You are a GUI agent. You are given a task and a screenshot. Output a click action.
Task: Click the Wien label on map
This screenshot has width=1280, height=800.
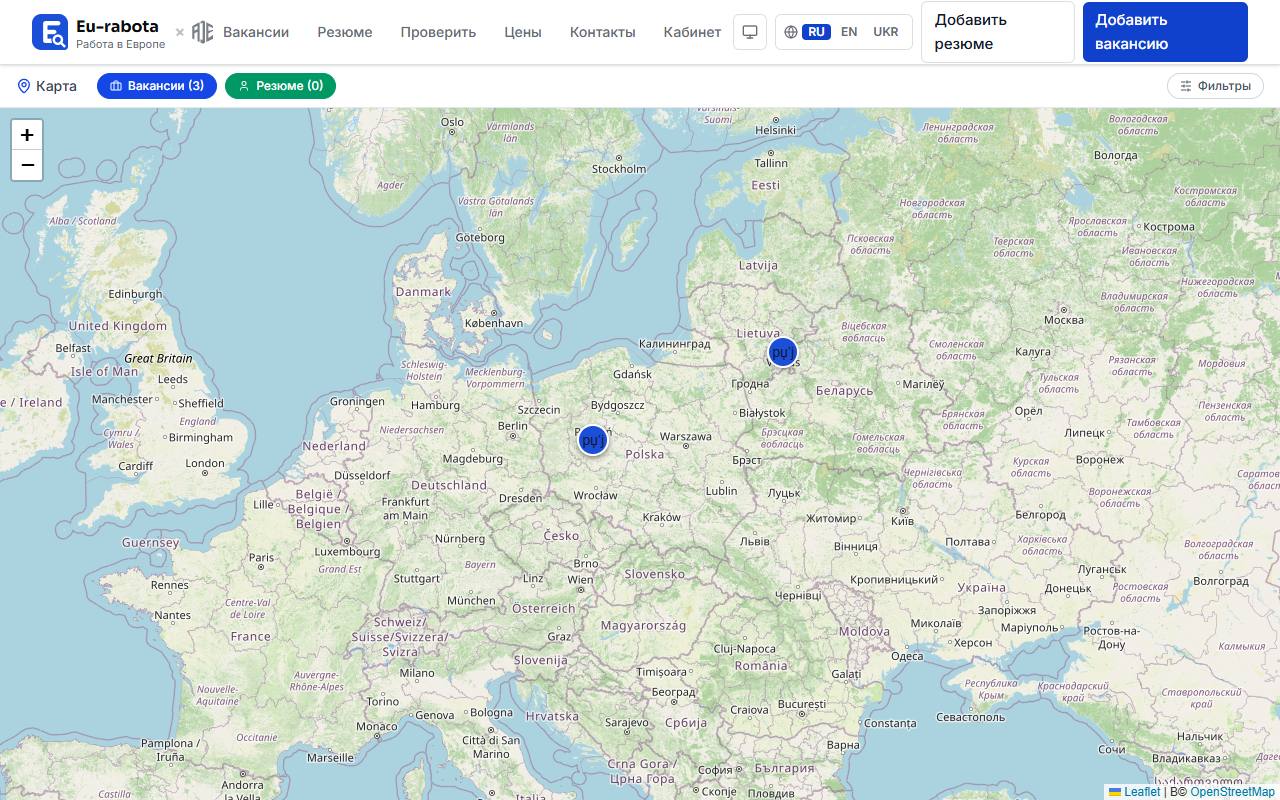580,580
